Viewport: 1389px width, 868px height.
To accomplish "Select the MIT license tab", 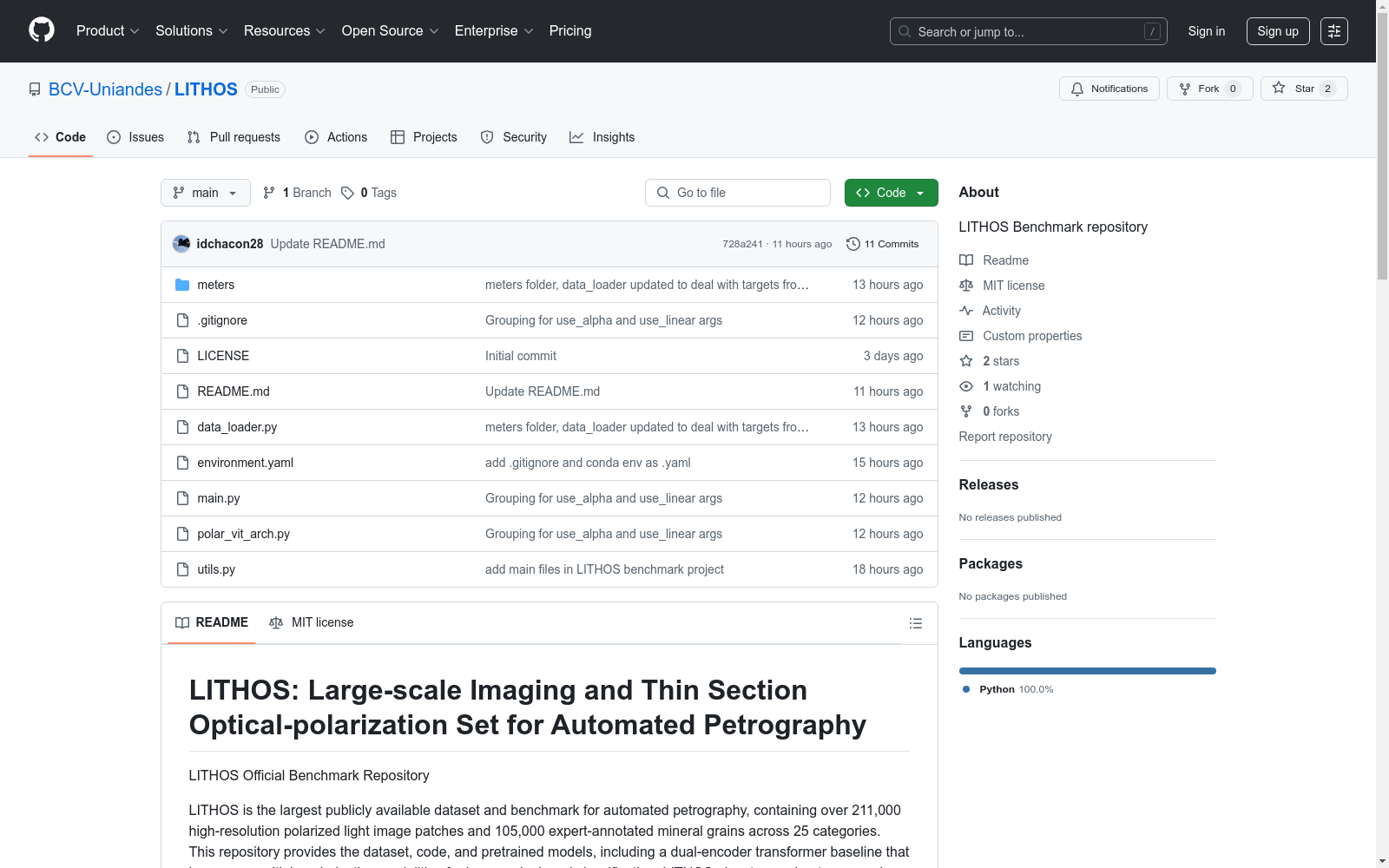I will coord(312,622).
